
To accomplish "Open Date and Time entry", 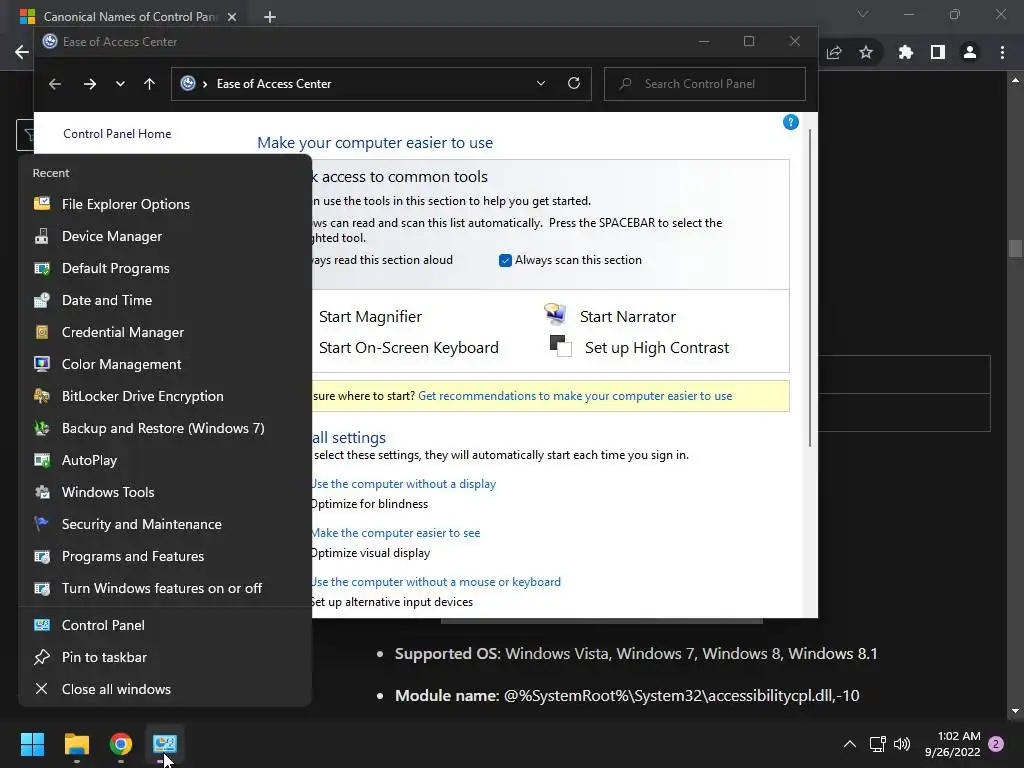I will coord(165,300).
